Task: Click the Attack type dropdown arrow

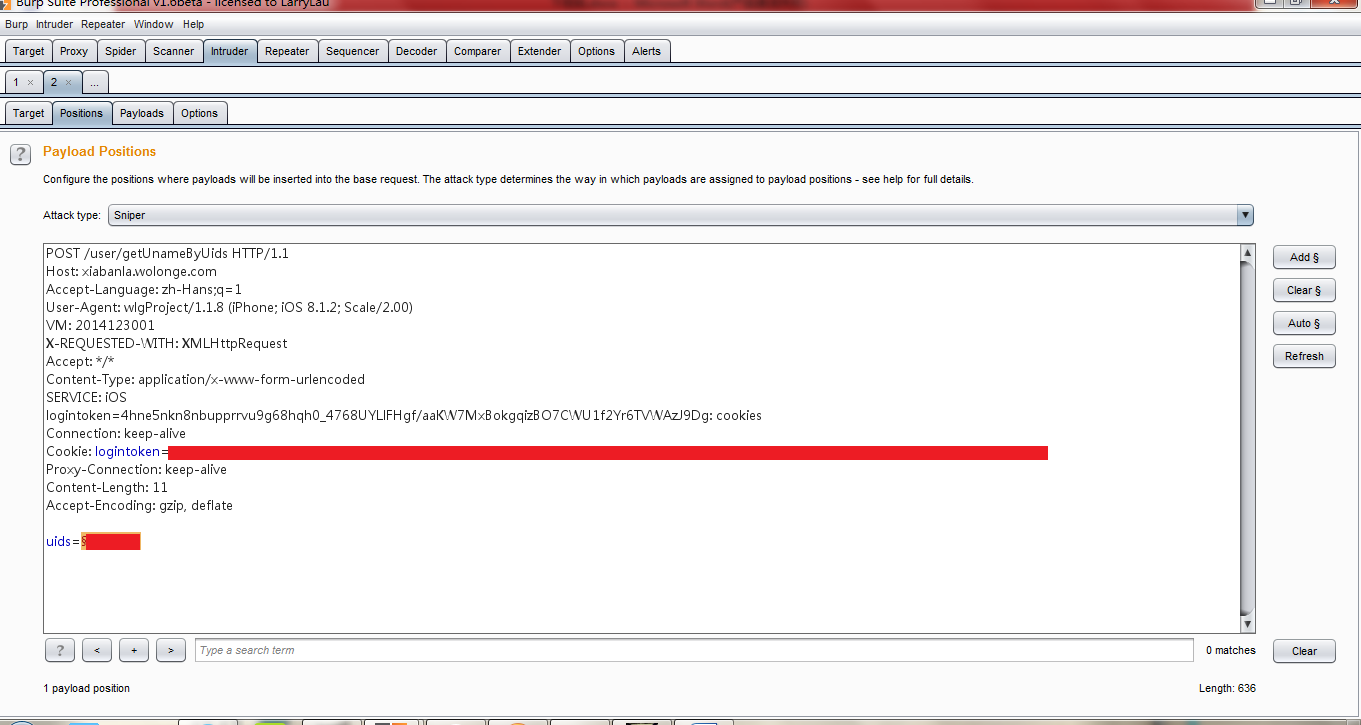Action: coord(1245,215)
